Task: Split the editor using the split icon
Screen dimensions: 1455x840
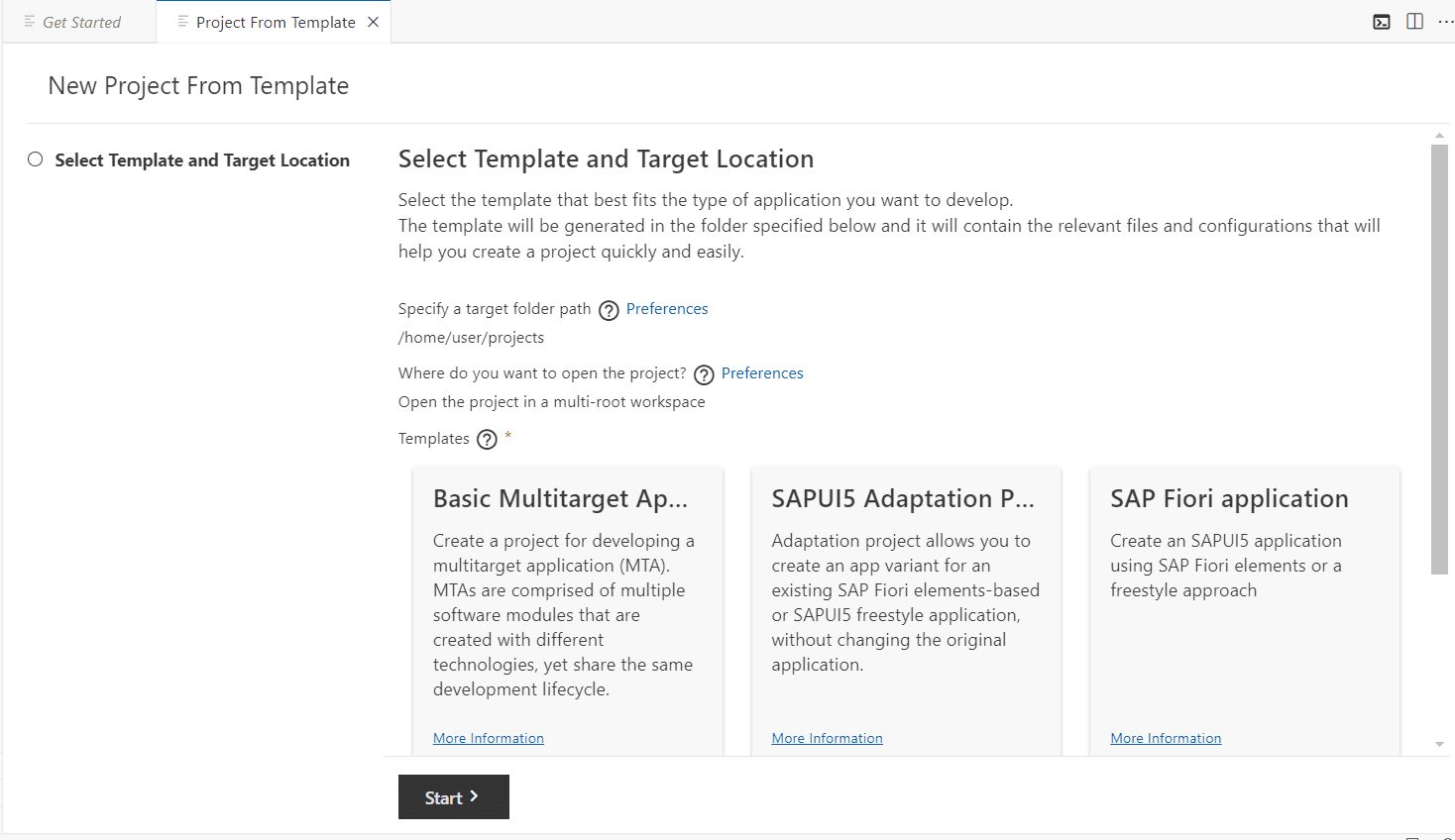Action: 1414,21
